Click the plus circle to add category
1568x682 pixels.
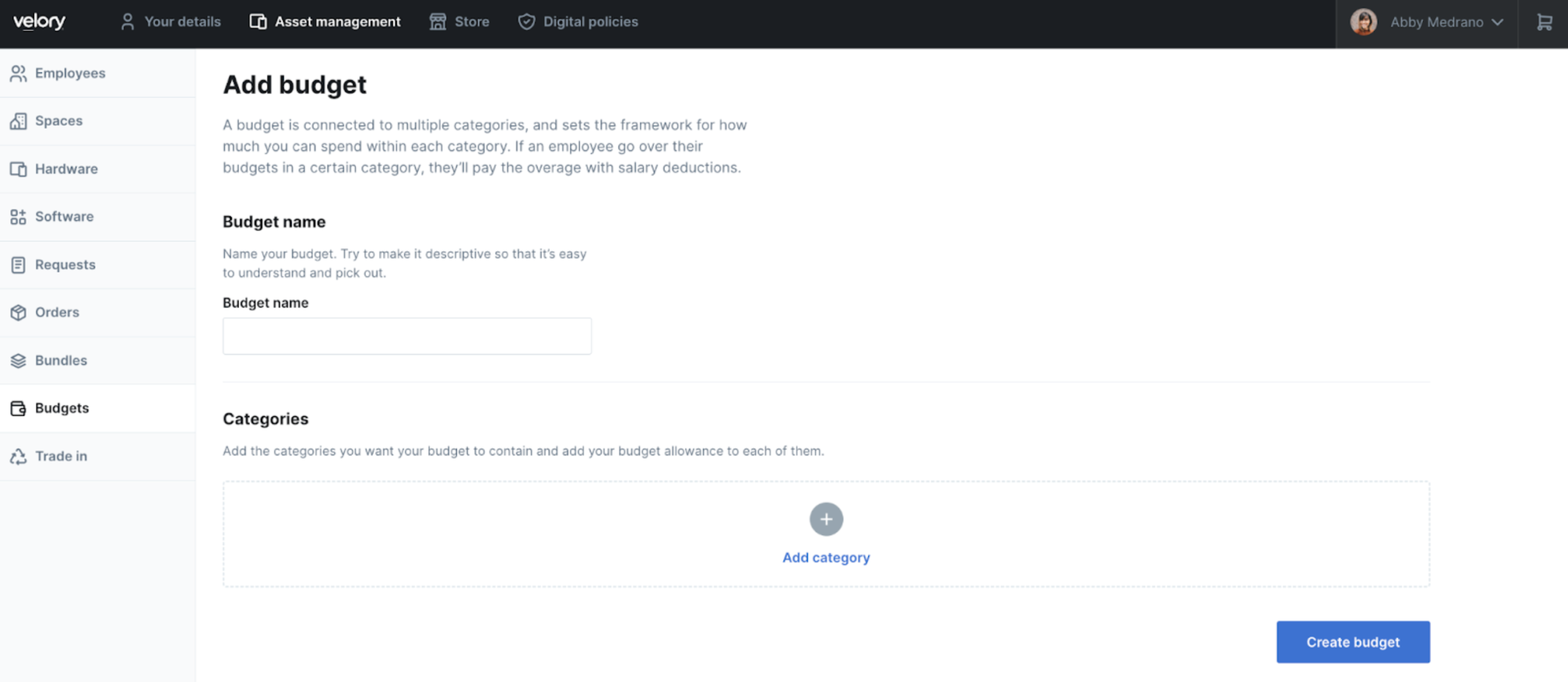tap(826, 519)
